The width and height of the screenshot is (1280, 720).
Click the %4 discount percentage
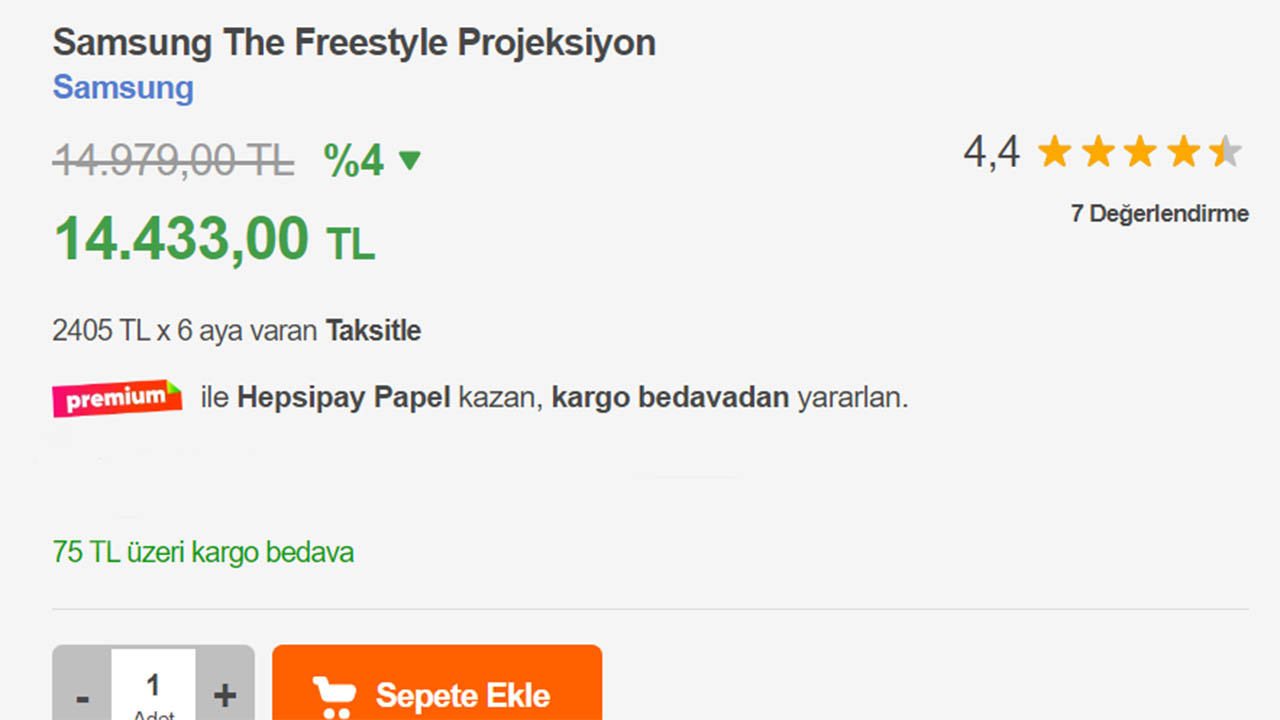click(x=353, y=160)
